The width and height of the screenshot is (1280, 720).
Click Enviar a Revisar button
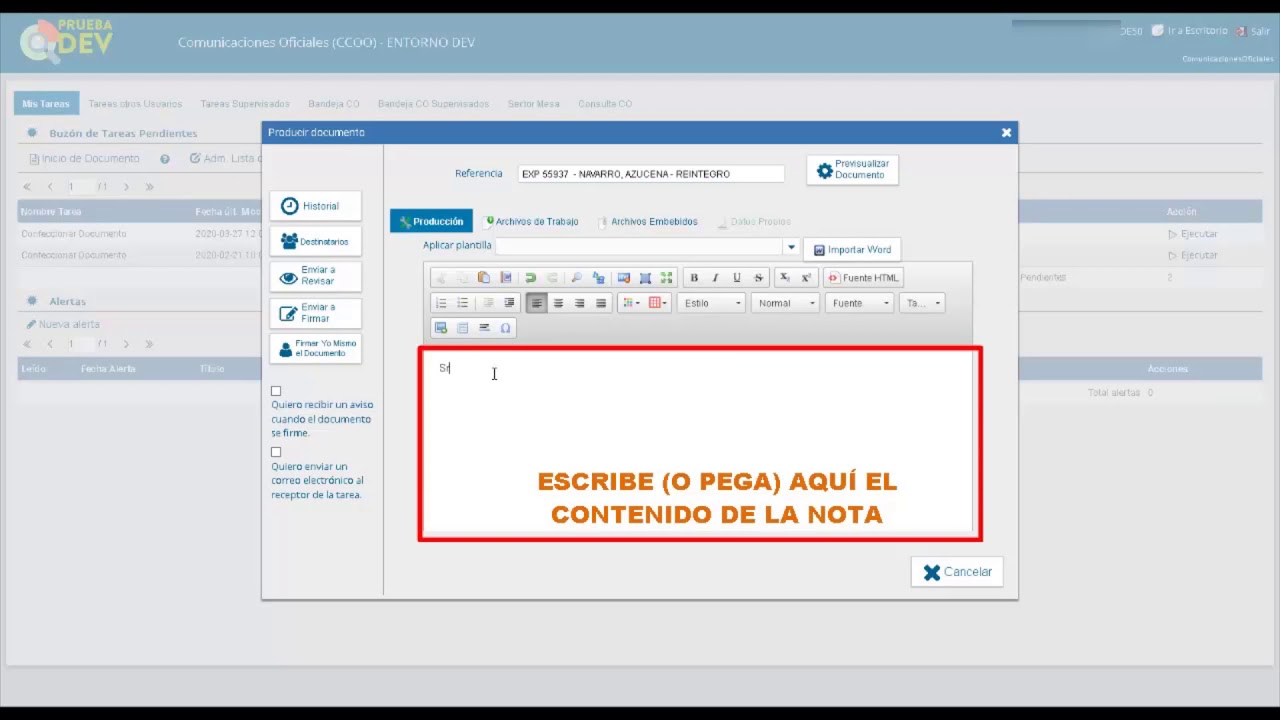click(x=315, y=276)
